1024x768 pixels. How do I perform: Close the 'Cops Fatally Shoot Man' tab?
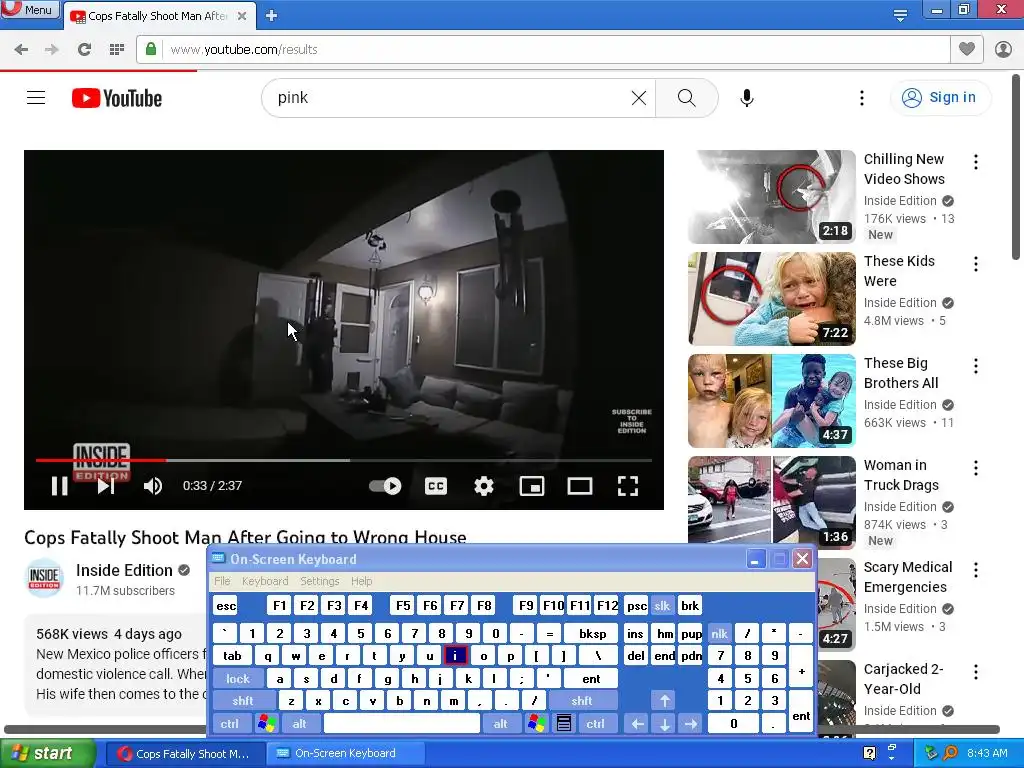tap(242, 16)
